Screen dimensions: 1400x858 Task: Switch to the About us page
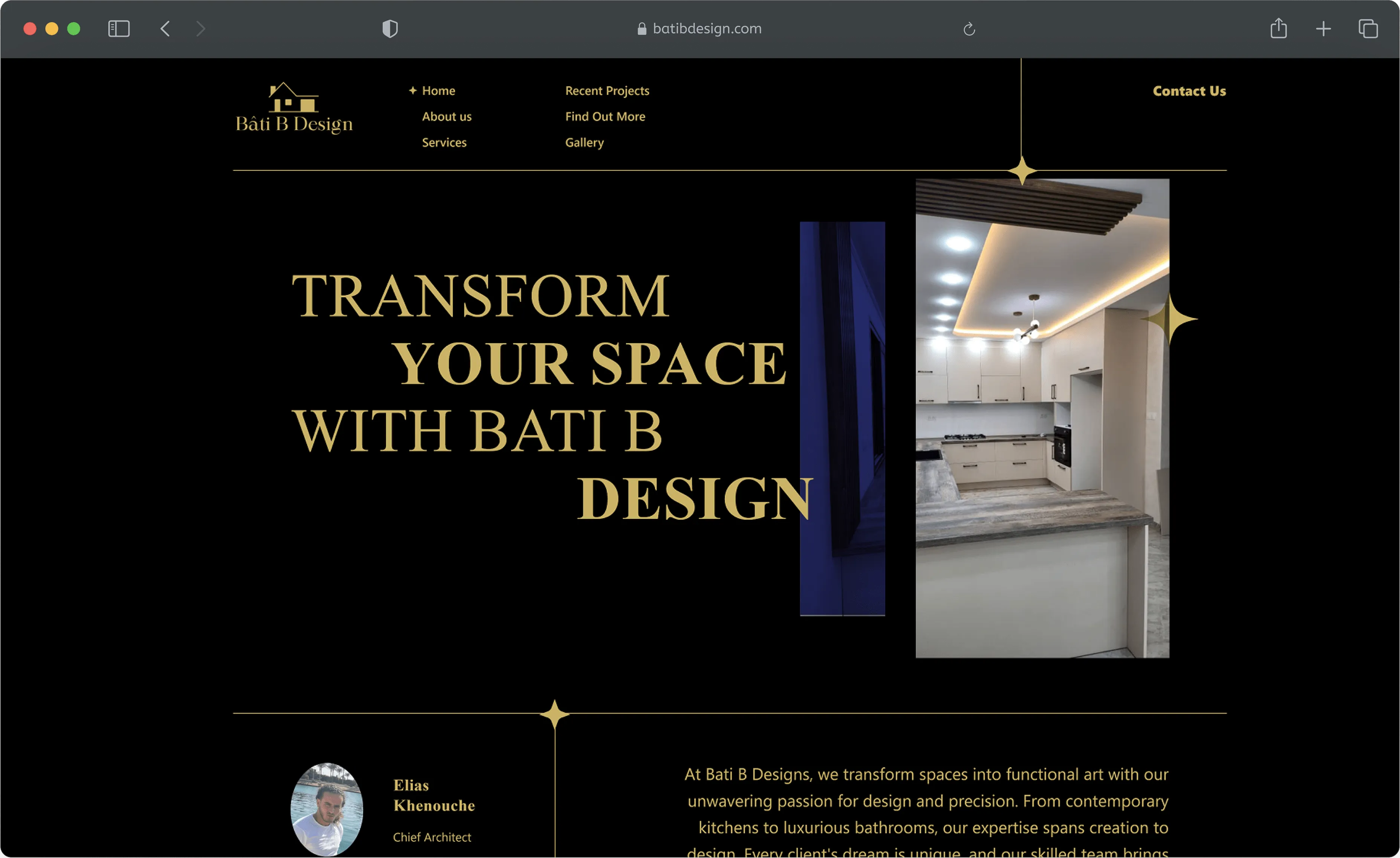click(447, 116)
